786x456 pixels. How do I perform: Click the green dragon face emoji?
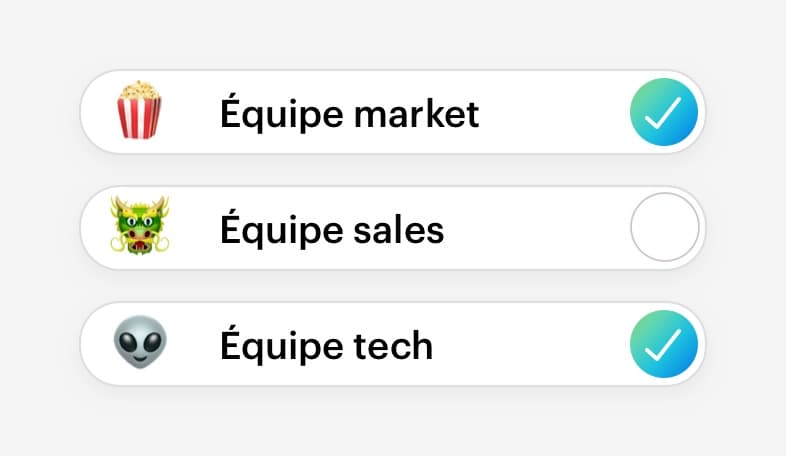coord(140,225)
